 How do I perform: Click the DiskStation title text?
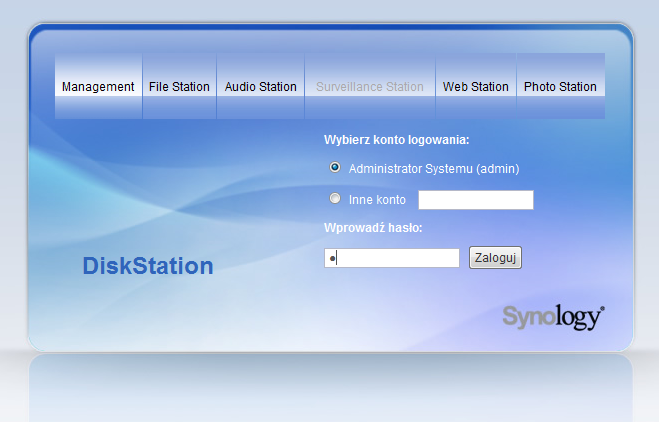click(x=148, y=266)
